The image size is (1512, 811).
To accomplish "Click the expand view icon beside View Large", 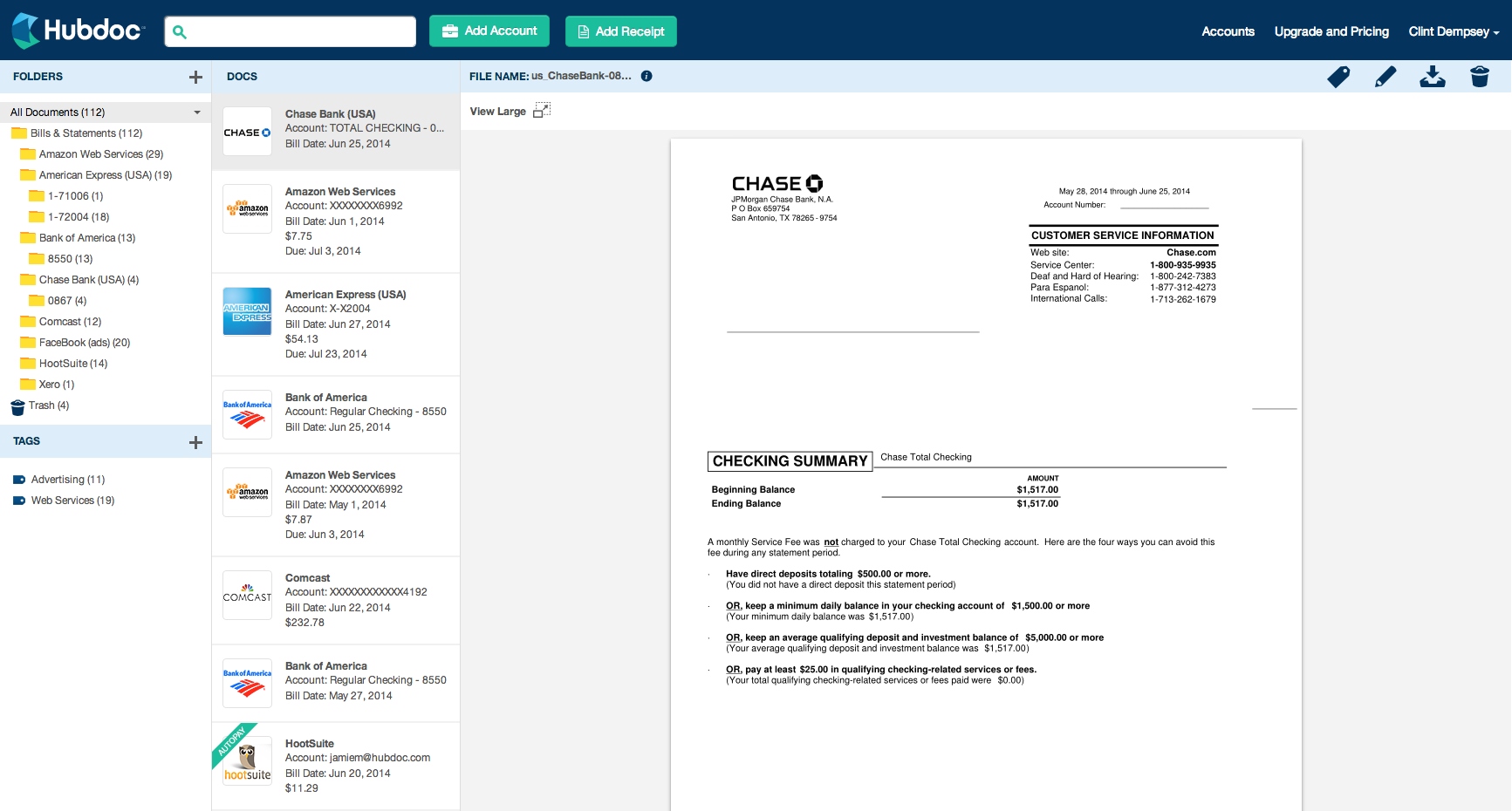I will 542,111.
